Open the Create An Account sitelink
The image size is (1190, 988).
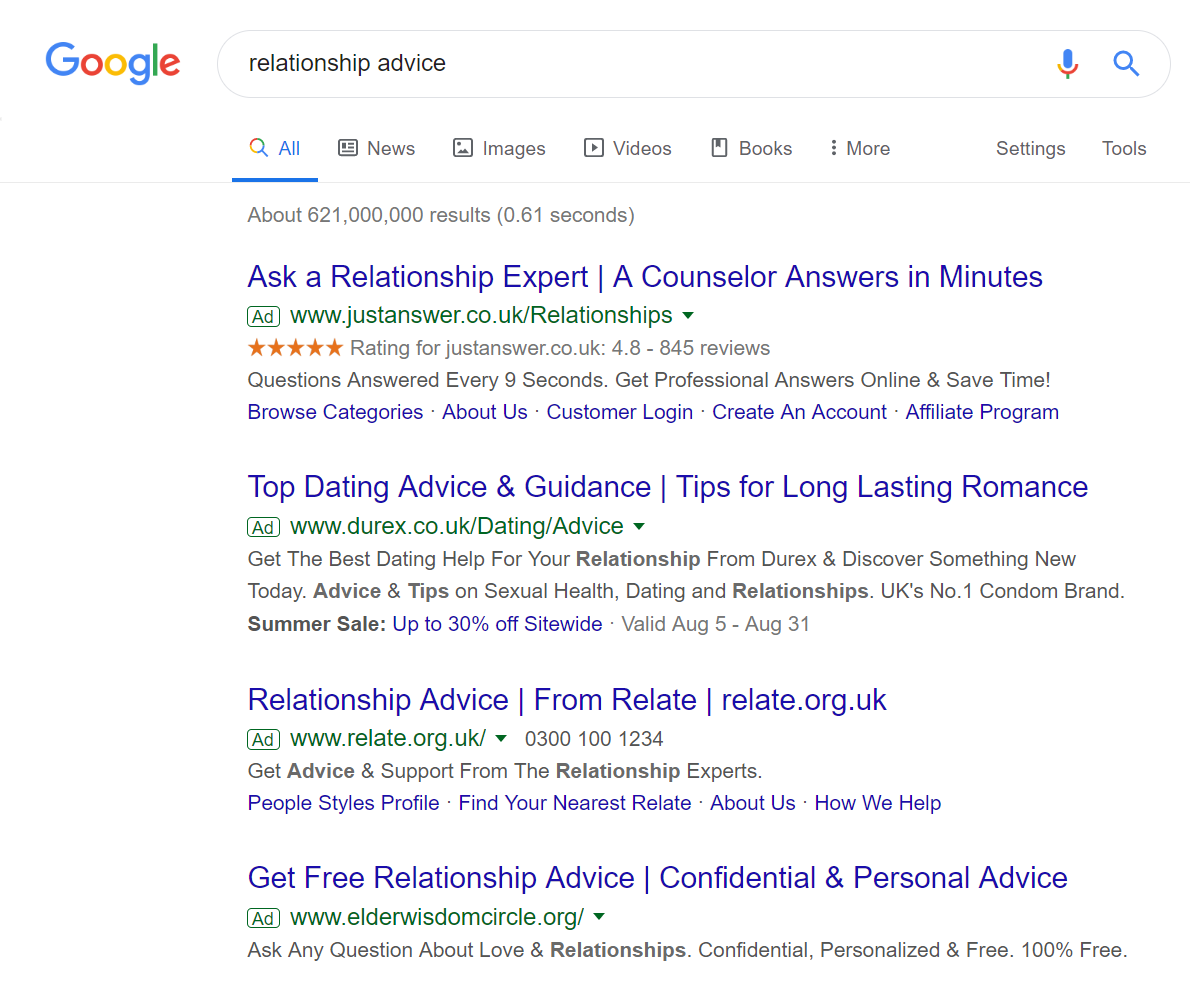pyautogui.click(x=799, y=412)
